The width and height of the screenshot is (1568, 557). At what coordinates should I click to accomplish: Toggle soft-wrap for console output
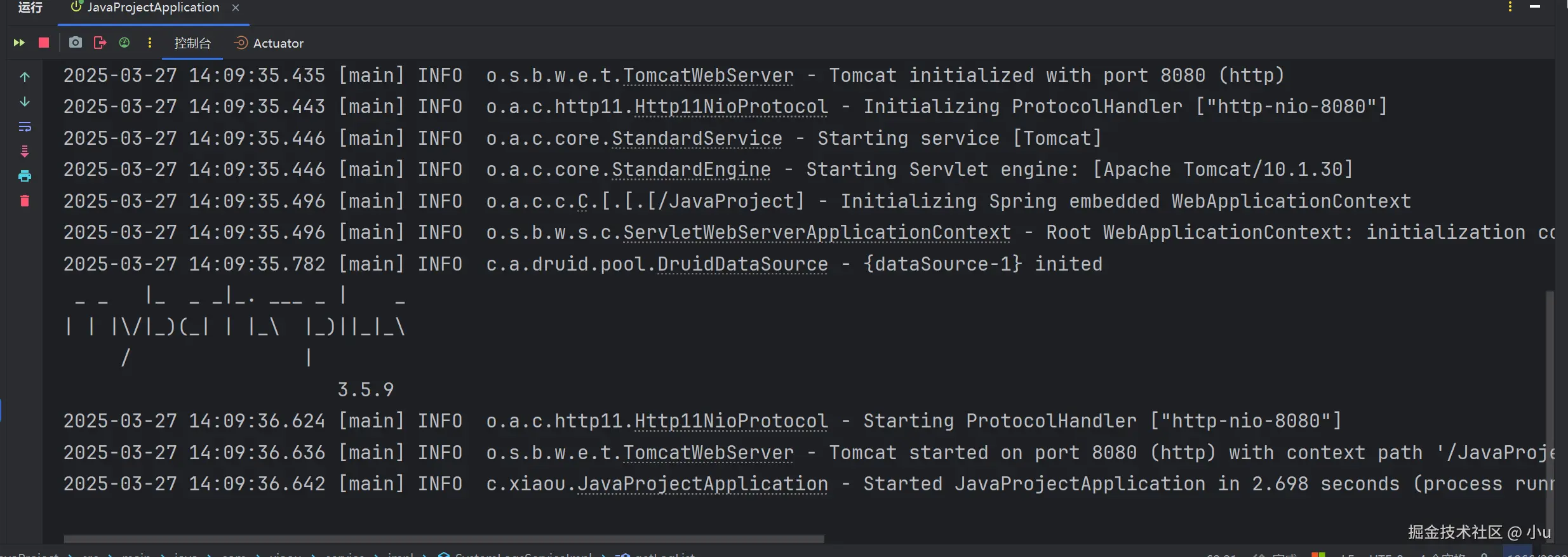[x=25, y=126]
